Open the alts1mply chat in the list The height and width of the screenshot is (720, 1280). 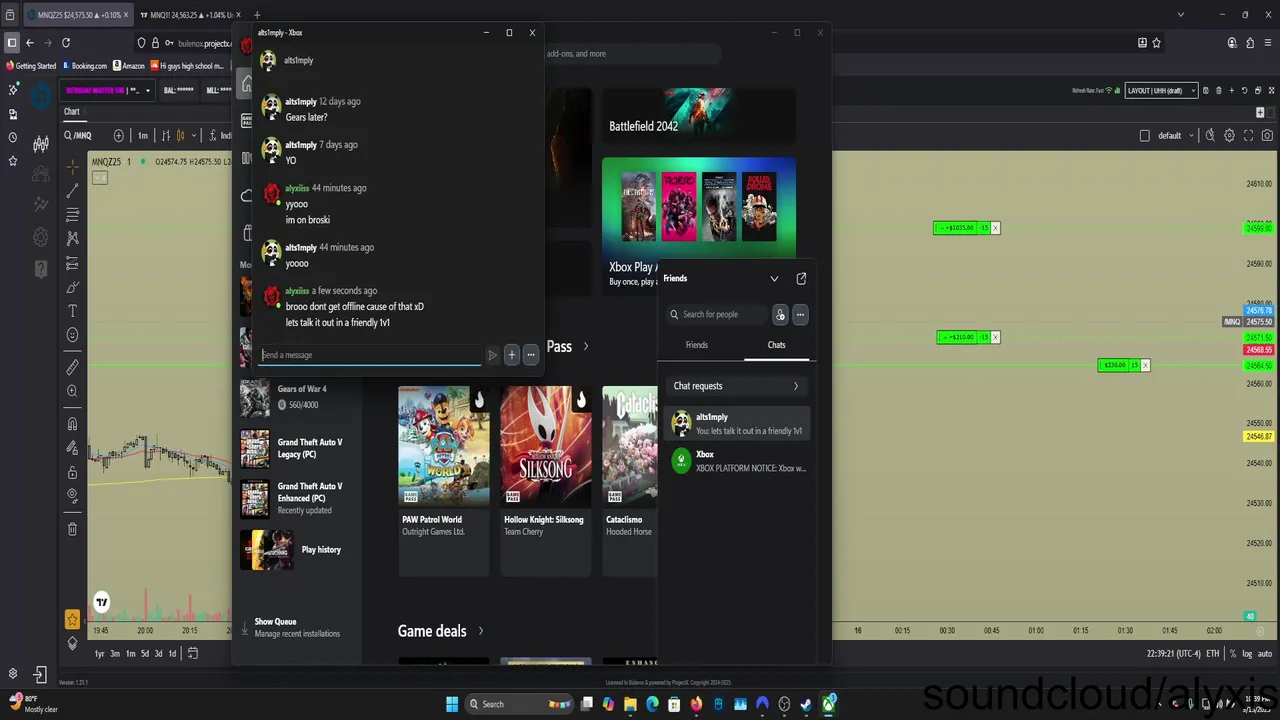coord(736,424)
